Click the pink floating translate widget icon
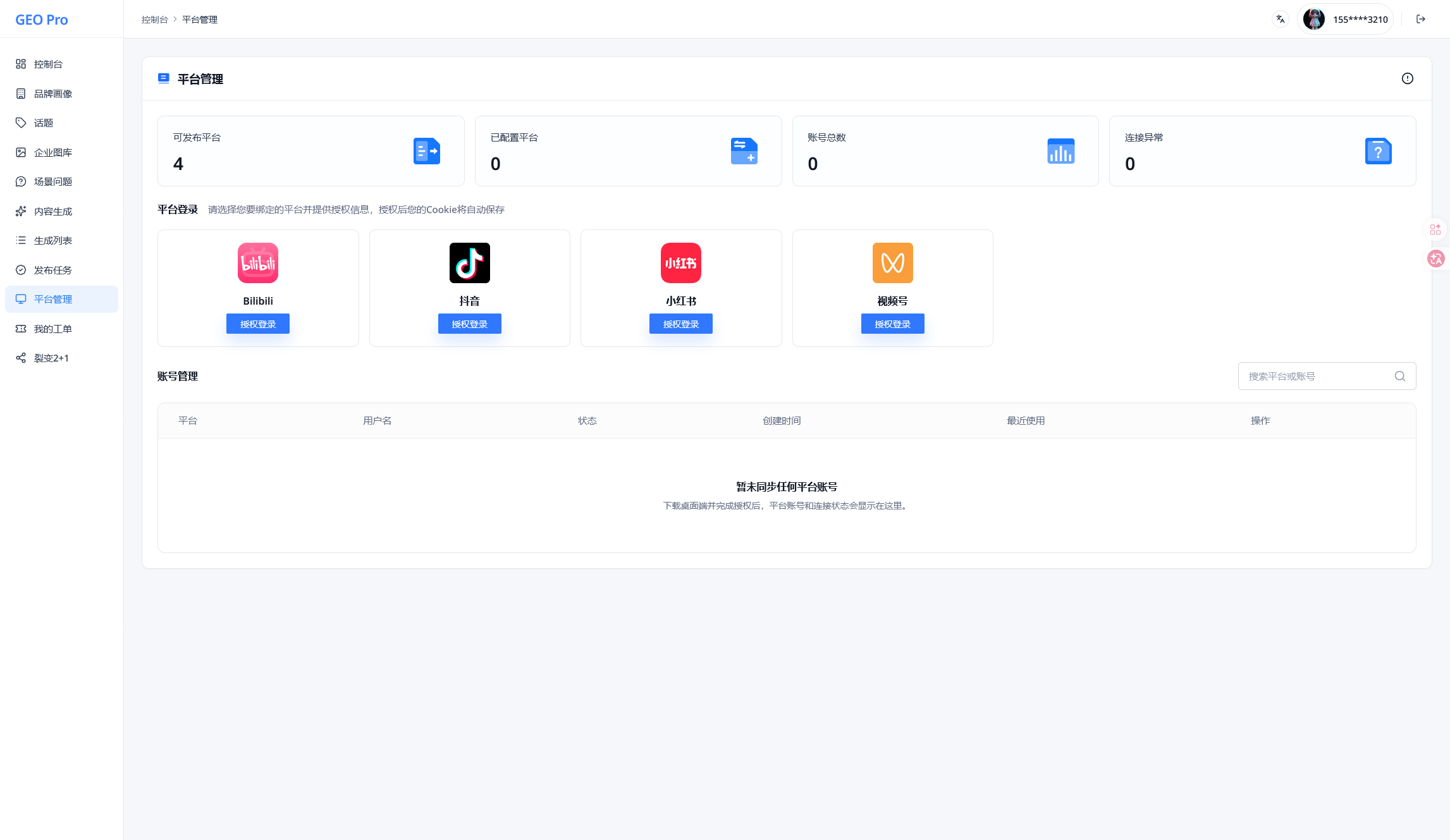The image size is (1450, 840). tap(1436, 259)
